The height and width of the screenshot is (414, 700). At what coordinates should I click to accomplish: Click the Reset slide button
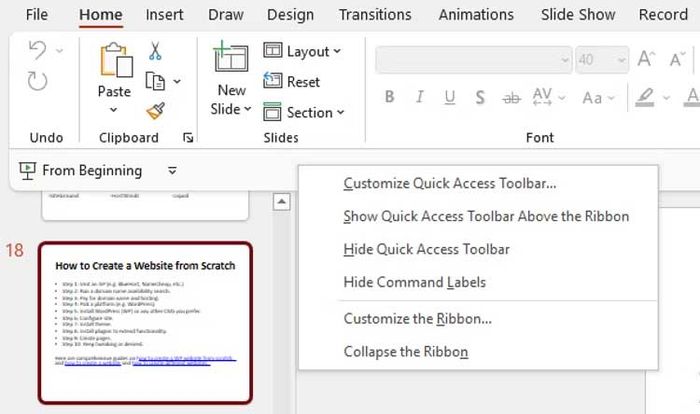pos(292,82)
